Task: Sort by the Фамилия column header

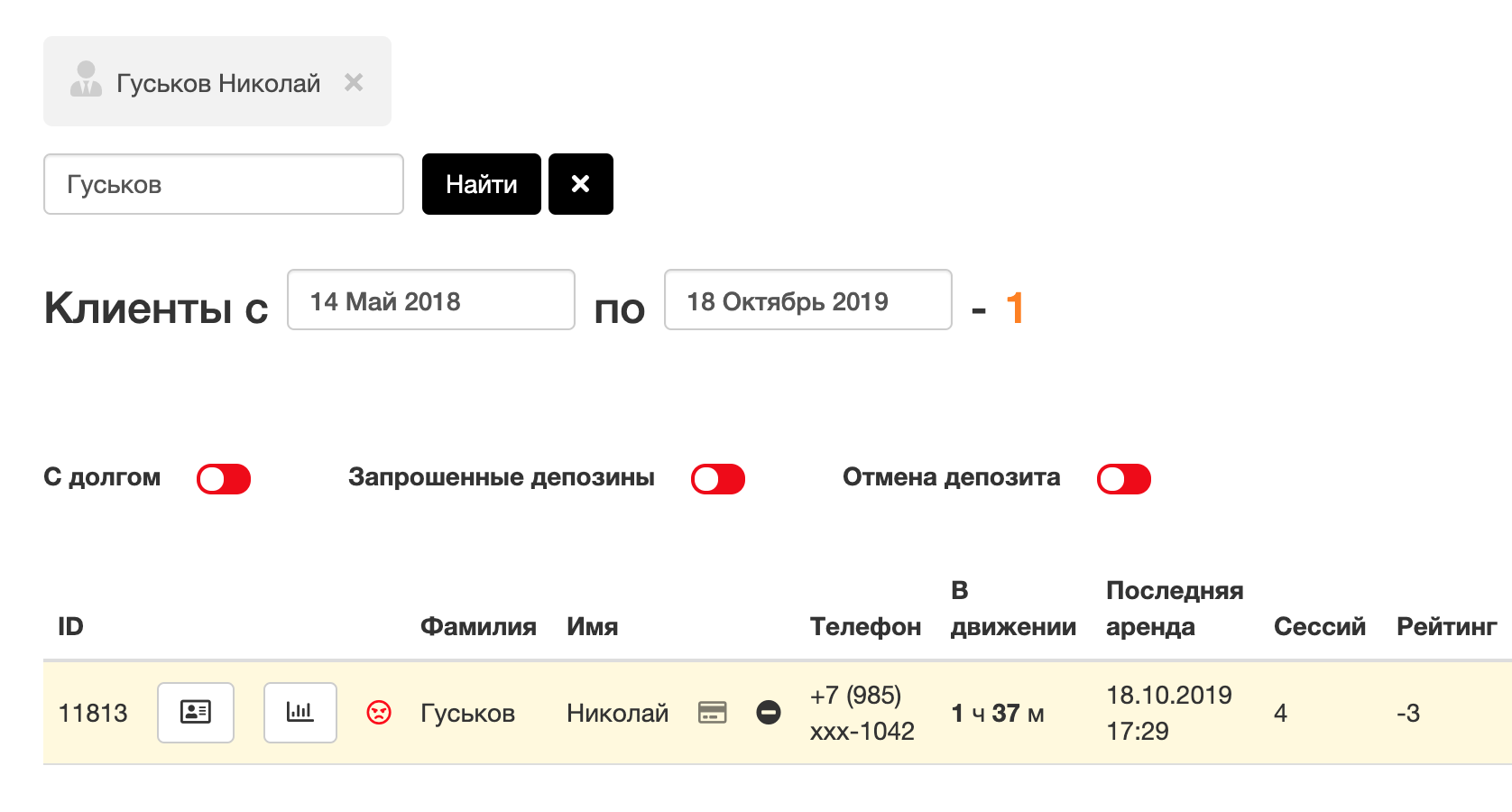Action: click(x=478, y=626)
